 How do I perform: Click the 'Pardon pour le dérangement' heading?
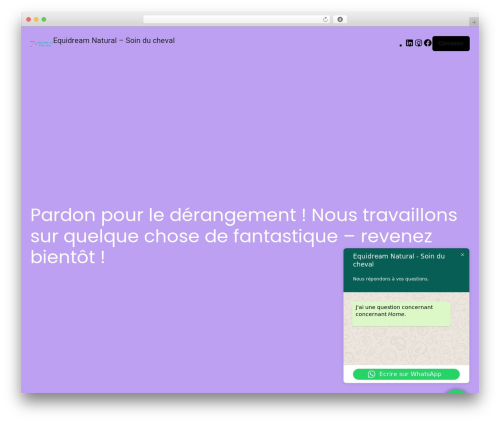pos(244,236)
